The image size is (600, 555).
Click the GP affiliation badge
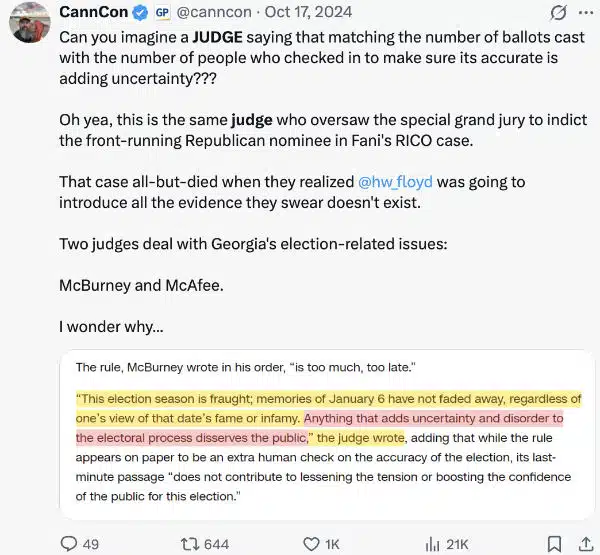164,13
